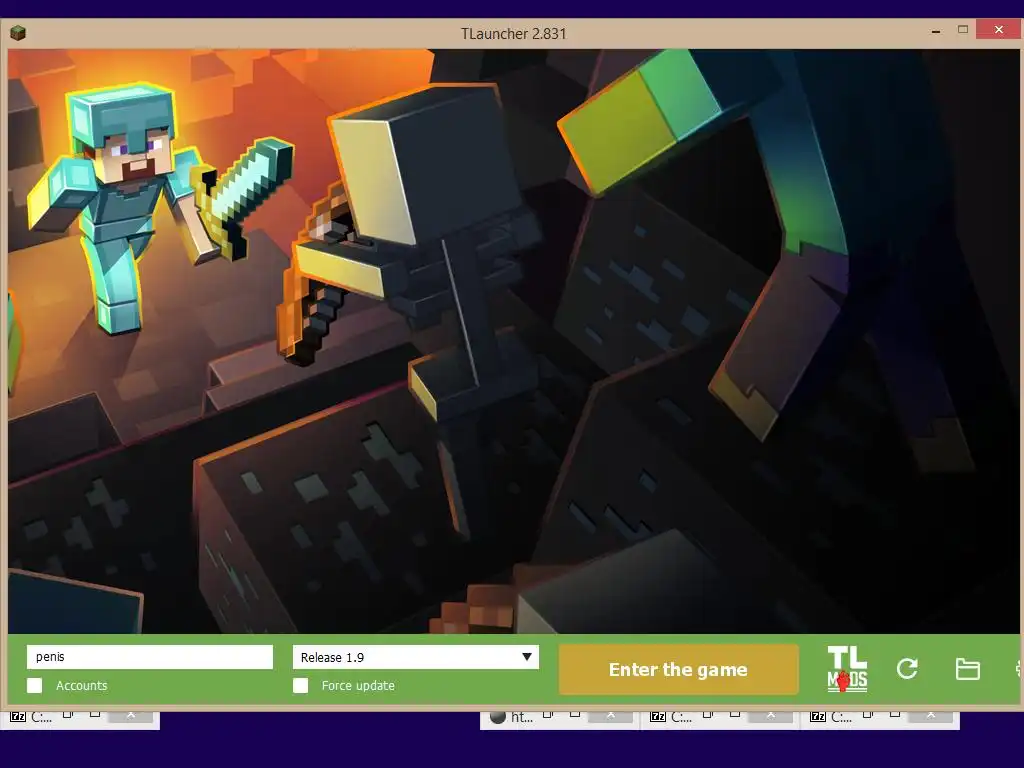This screenshot has width=1024, height=768.
Task: Minimize the TLauncher window
Action: pos(936,31)
